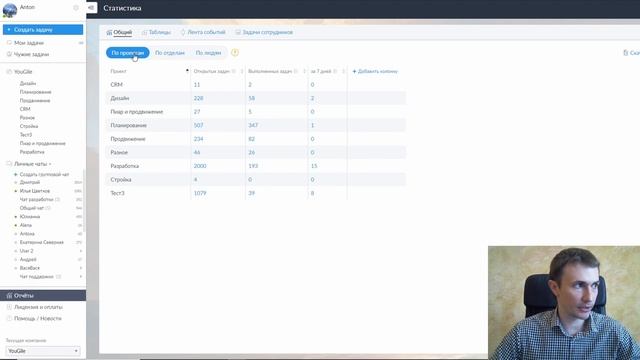The image size is (640, 360).
Task: Click Создать групповой чат
Action: [x=44, y=174]
